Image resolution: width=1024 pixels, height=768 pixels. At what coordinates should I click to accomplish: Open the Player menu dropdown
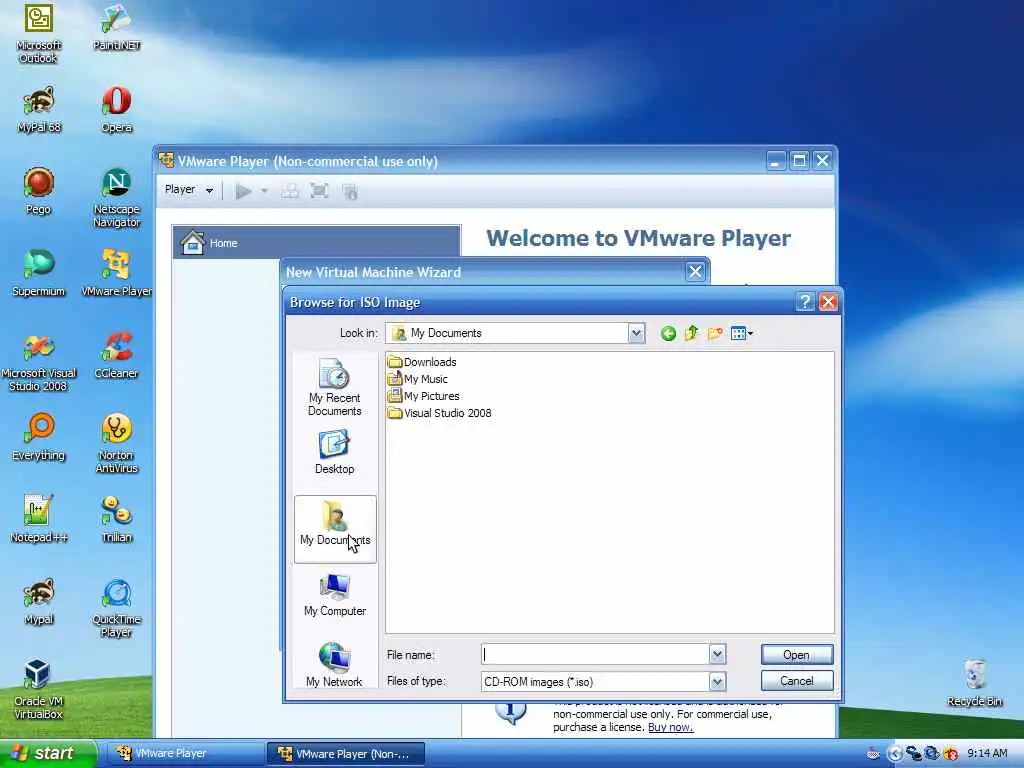pyautogui.click(x=189, y=190)
